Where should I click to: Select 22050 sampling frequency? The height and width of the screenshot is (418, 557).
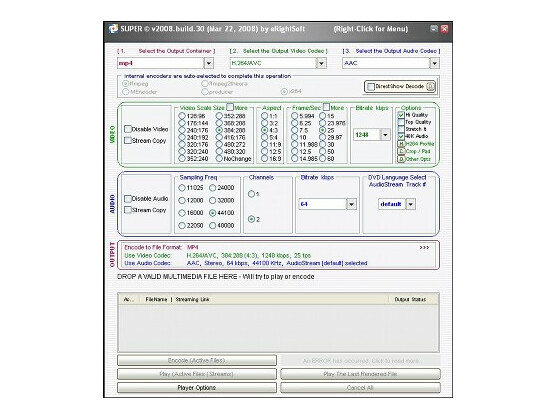click(x=182, y=226)
